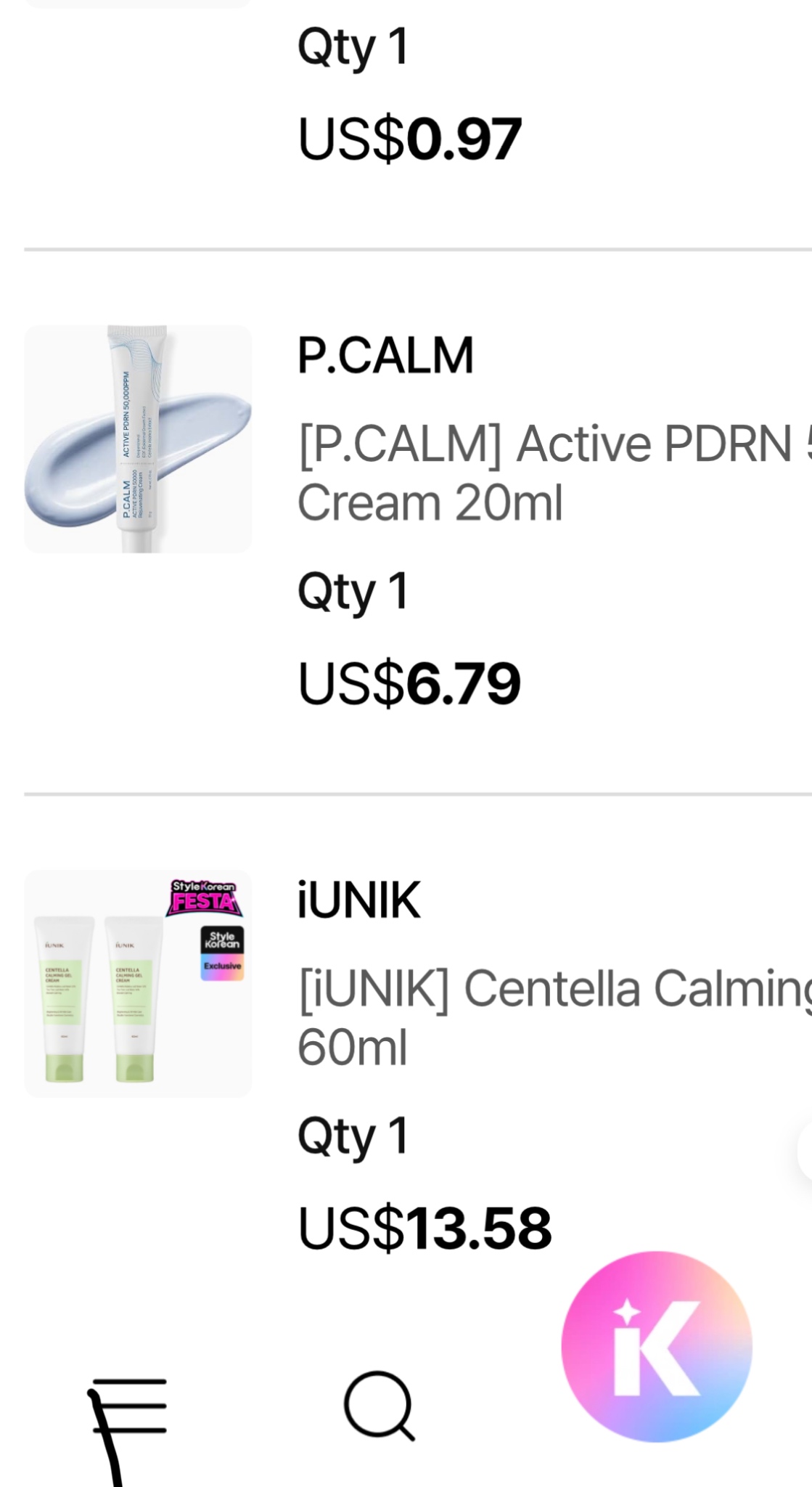Tap the left green iUNIK tube
Screen dimensions: 812x1487
(x=64, y=999)
